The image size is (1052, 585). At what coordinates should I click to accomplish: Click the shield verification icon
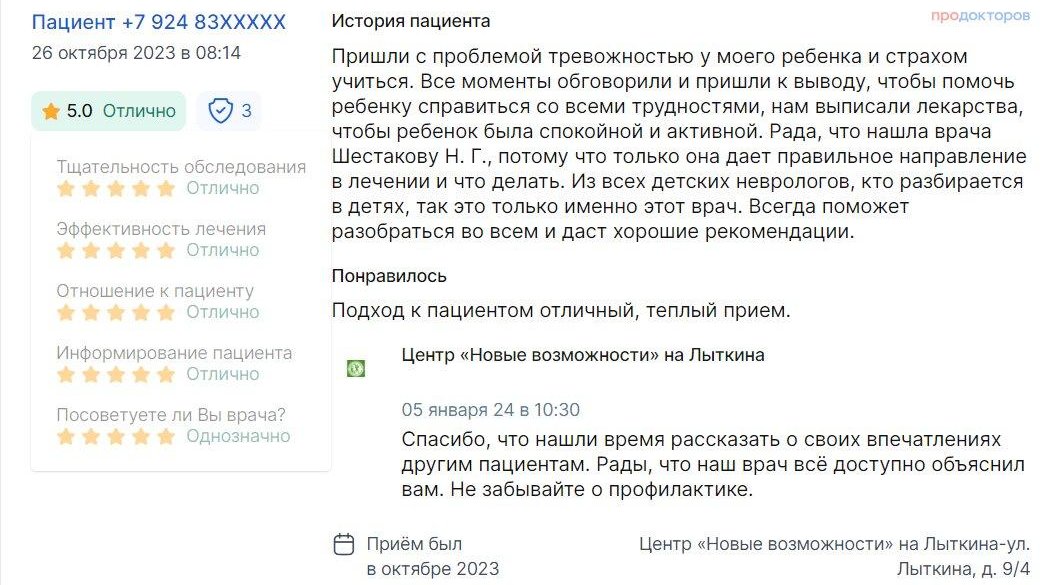click(220, 111)
